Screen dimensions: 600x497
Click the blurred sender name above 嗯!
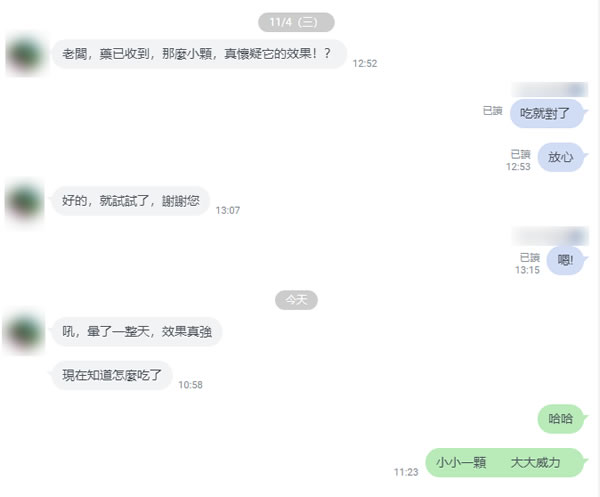click(550, 235)
